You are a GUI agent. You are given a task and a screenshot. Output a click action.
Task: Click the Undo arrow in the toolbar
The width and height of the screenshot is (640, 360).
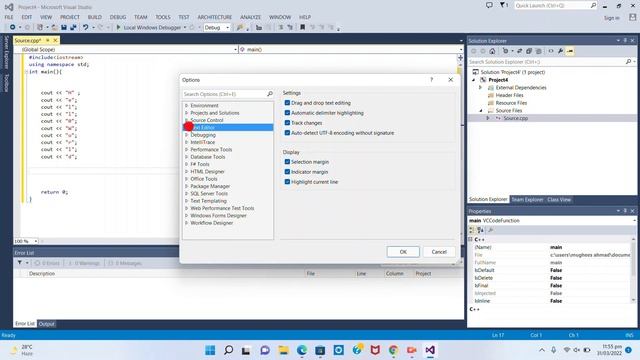tap(86, 27)
